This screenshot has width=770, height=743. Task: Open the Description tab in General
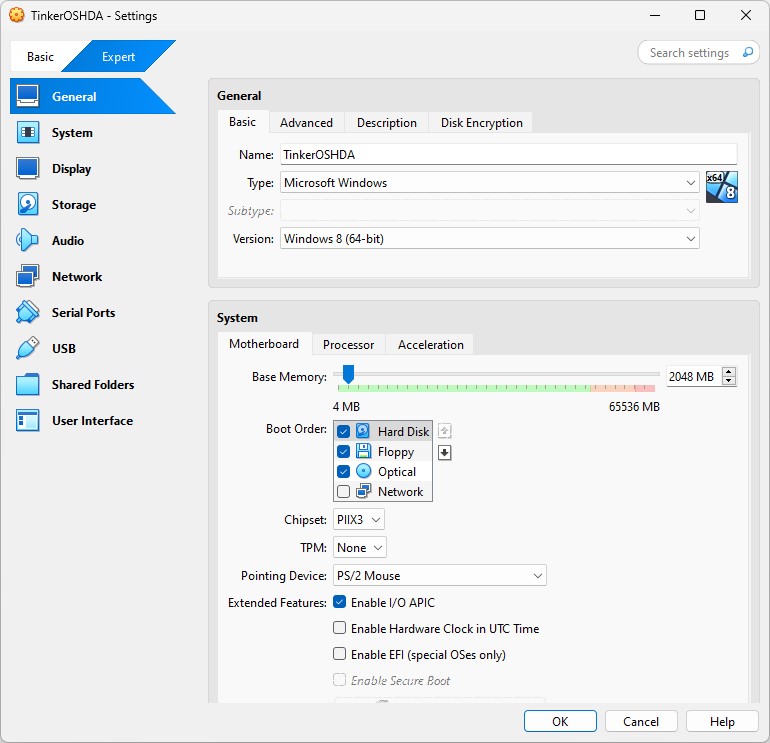pyautogui.click(x=386, y=122)
